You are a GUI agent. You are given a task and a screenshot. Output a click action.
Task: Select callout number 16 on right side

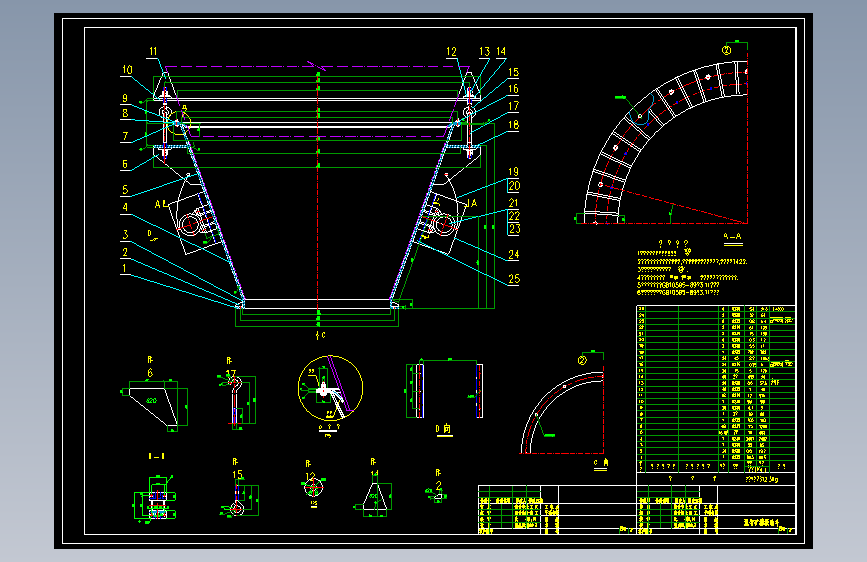513,89
